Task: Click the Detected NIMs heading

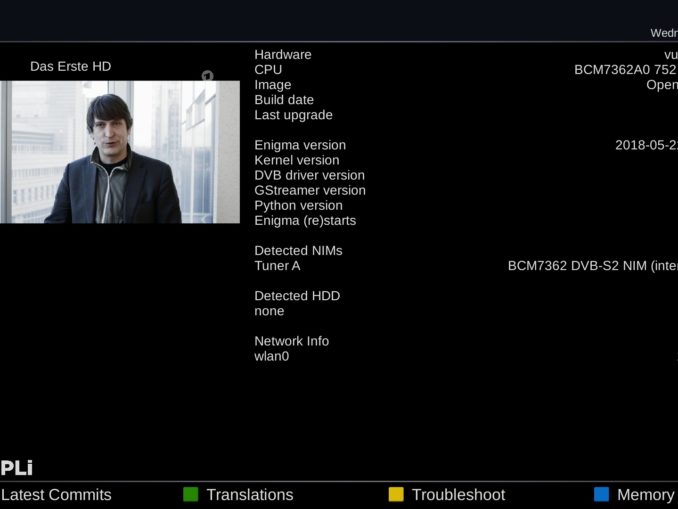Action: click(x=298, y=251)
